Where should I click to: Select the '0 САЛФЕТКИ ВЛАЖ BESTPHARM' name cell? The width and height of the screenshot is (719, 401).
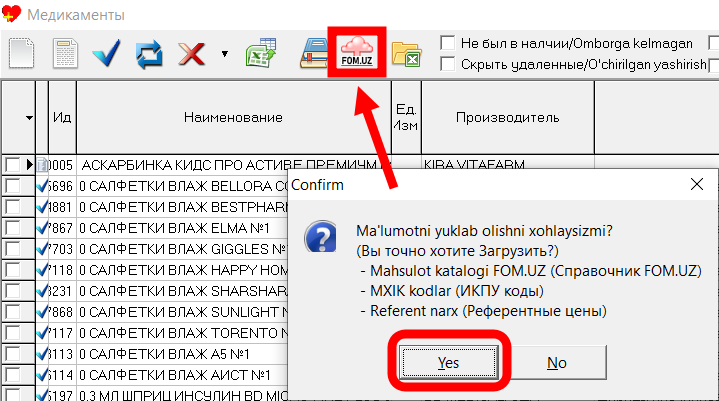pos(183,207)
